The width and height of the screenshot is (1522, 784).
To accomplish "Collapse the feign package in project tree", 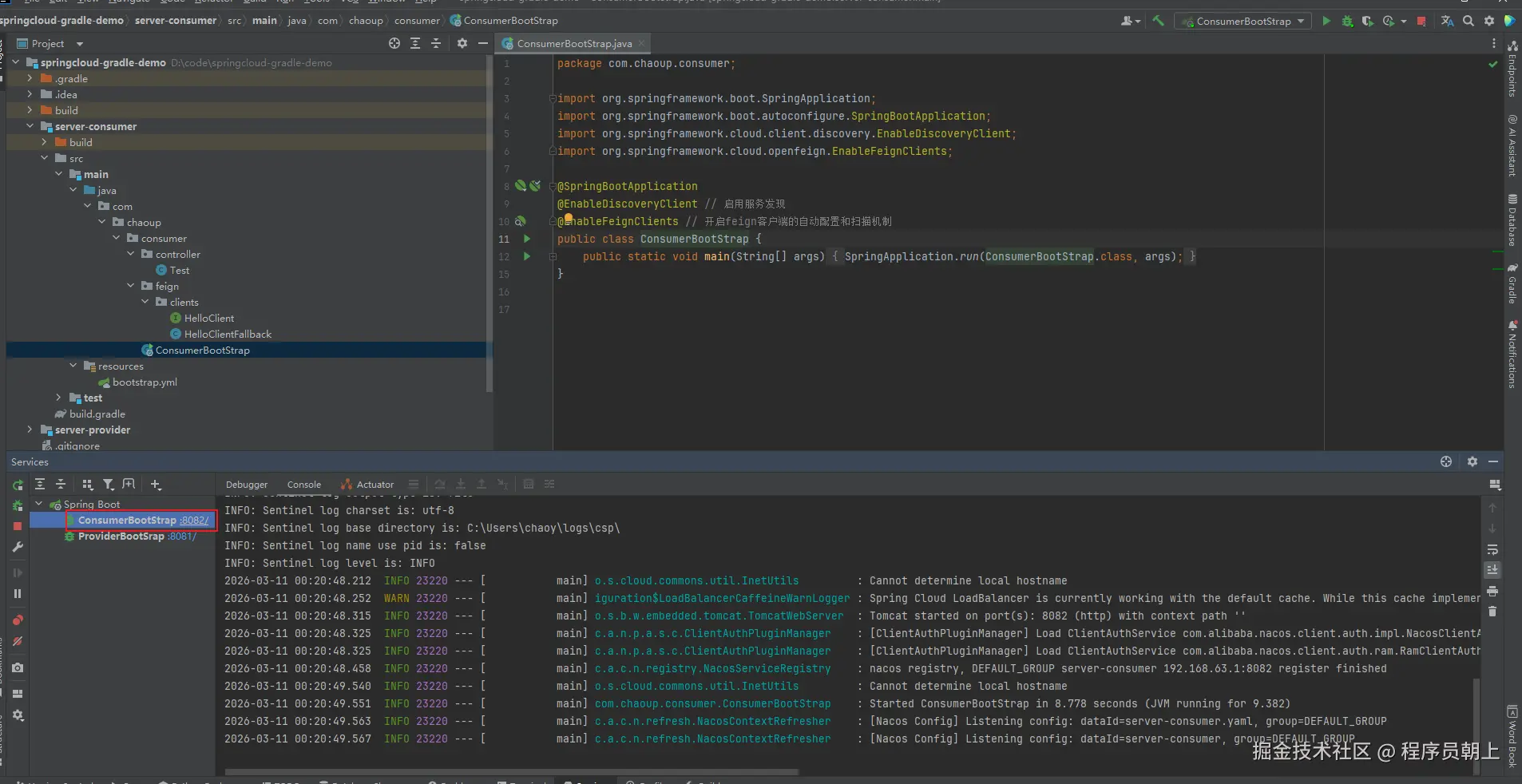I will pos(131,286).
